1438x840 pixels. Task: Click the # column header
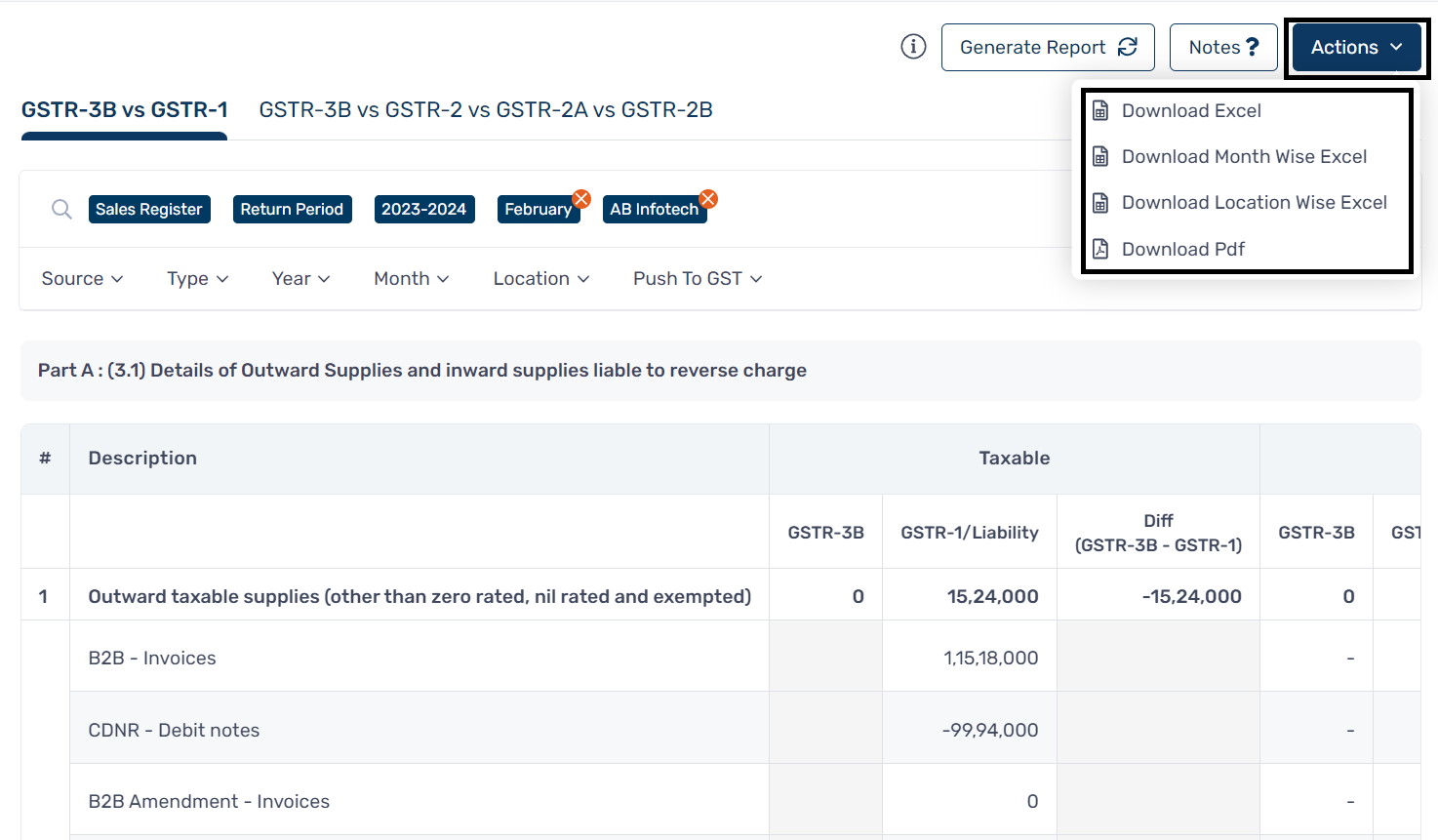45,459
